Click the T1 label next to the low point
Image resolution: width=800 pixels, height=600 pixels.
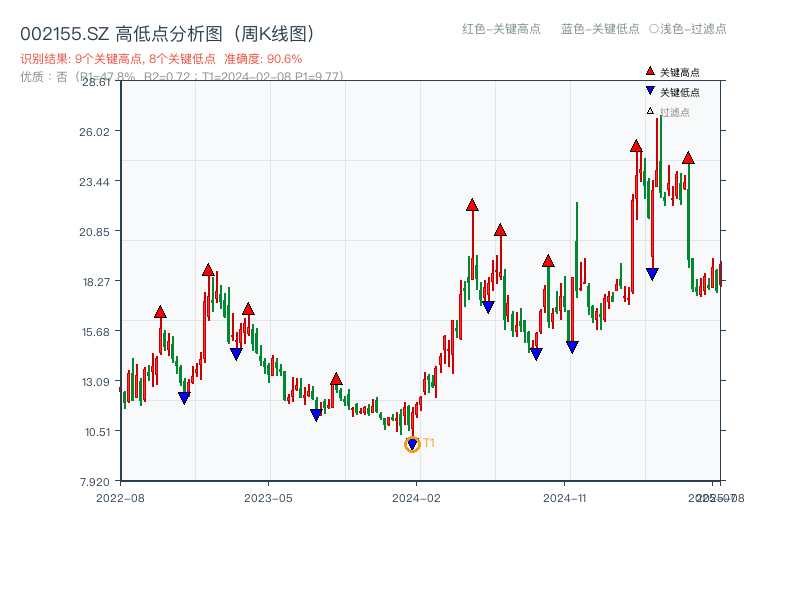click(x=428, y=440)
